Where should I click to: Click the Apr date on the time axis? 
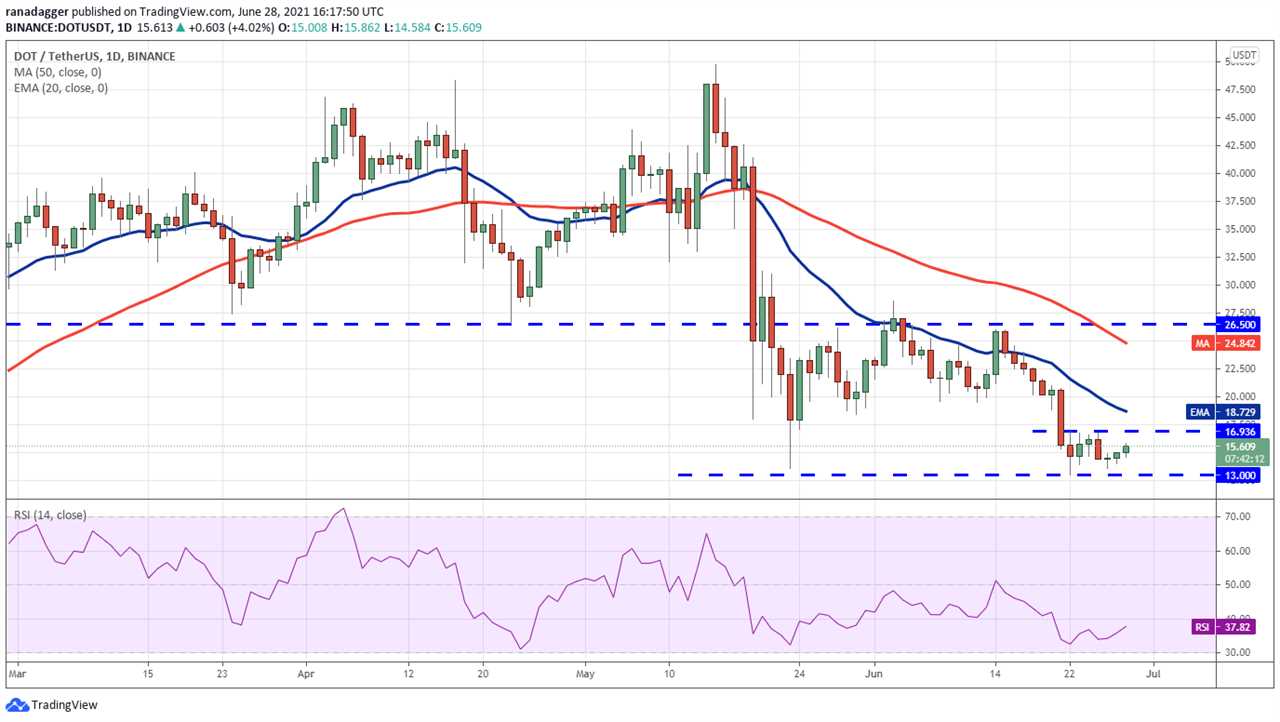pyautogui.click(x=306, y=674)
